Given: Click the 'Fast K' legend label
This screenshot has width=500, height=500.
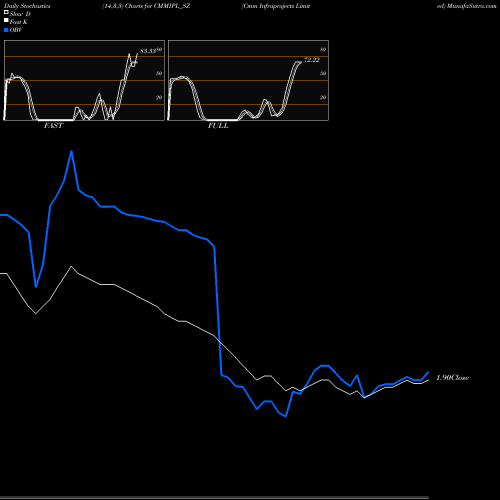Looking at the screenshot, I should pyautogui.click(x=19, y=22).
